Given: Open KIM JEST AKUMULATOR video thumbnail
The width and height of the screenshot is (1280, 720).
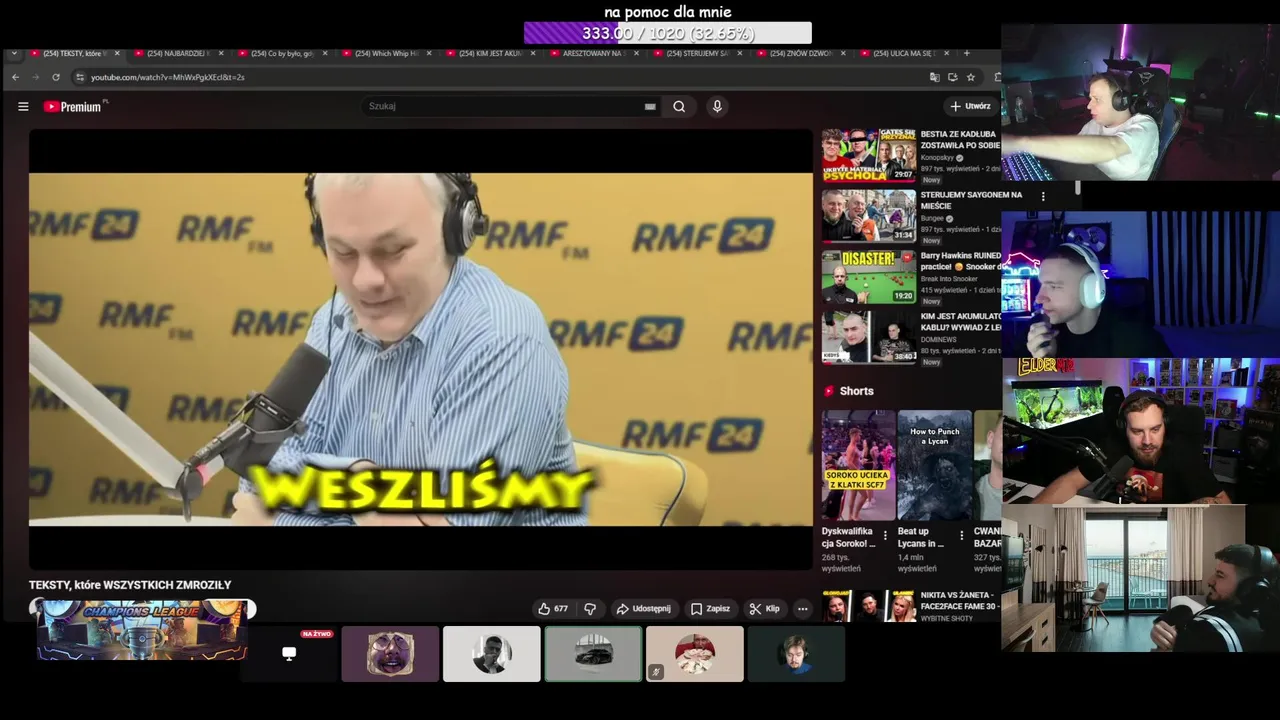Looking at the screenshot, I should [x=869, y=337].
